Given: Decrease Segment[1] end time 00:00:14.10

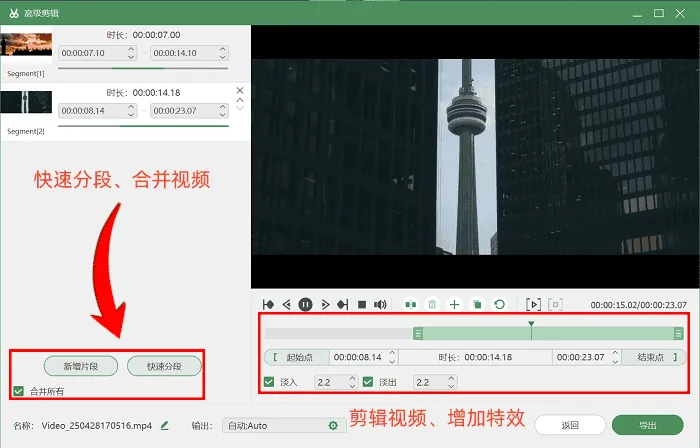Looking at the screenshot, I should pyautogui.click(x=222, y=57).
